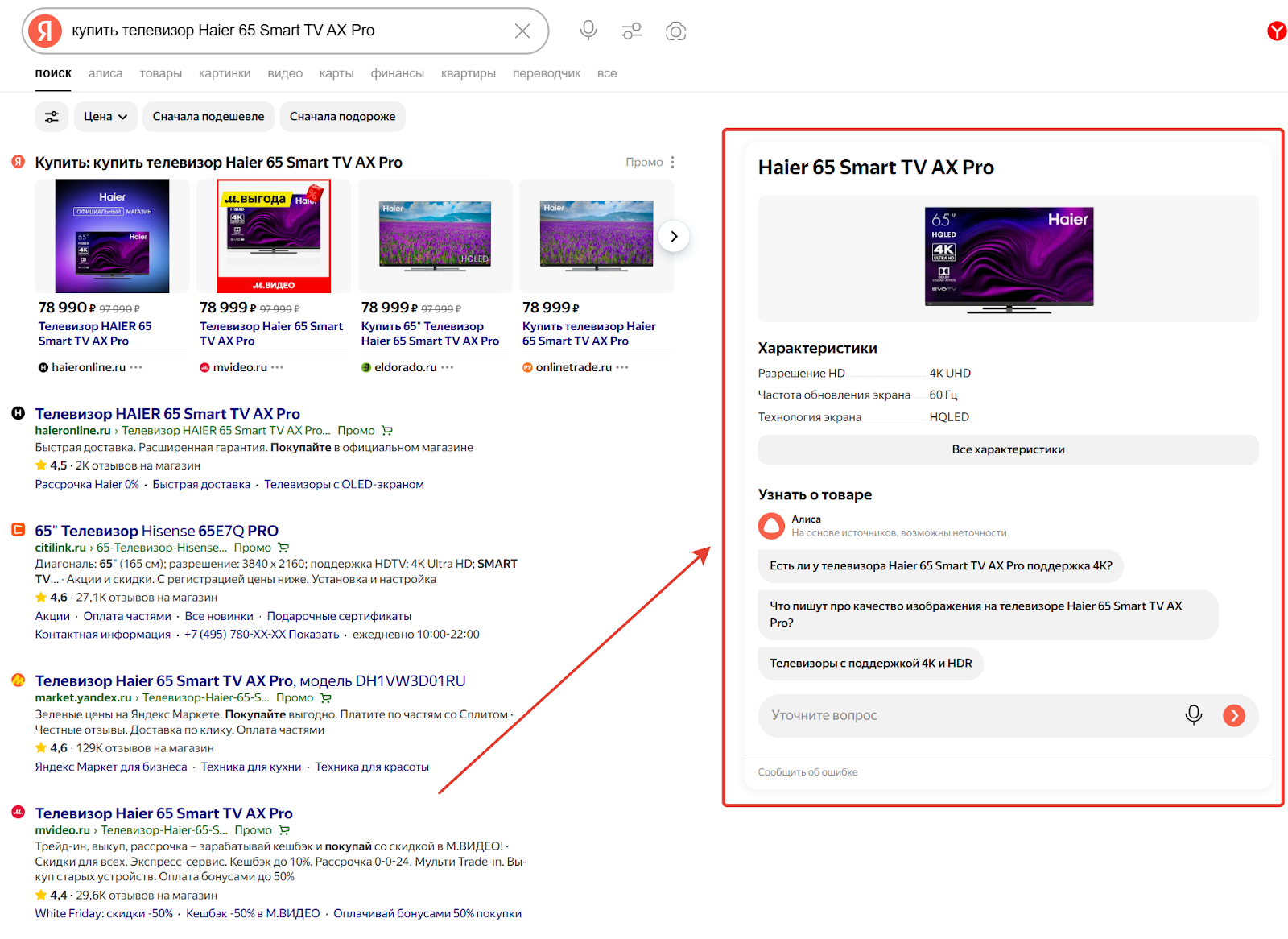1288x939 pixels.
Task: Open more options next to mvideo.ru
Action: (x=278, y=367)
